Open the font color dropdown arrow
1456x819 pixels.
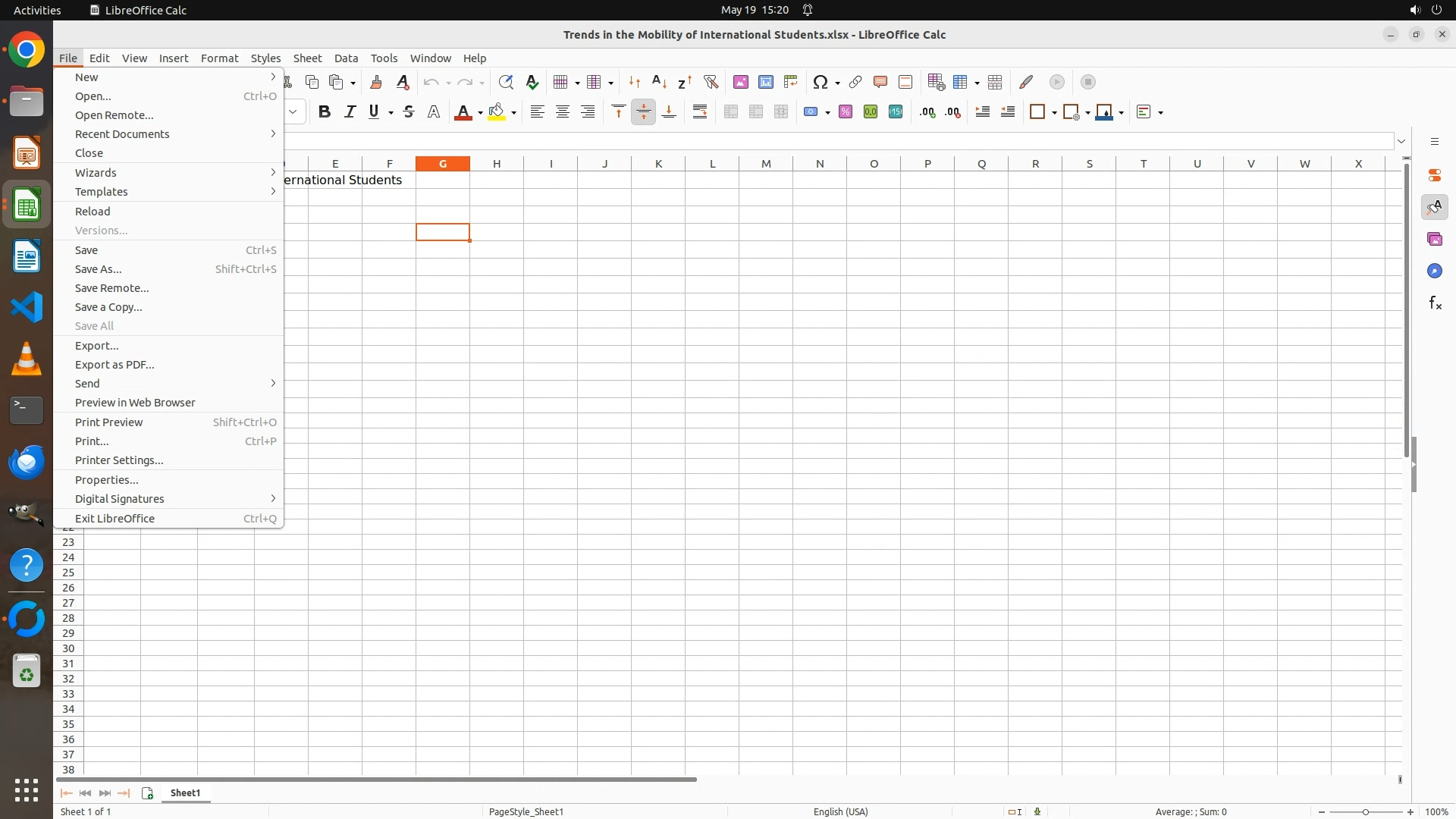click(480, 113)
